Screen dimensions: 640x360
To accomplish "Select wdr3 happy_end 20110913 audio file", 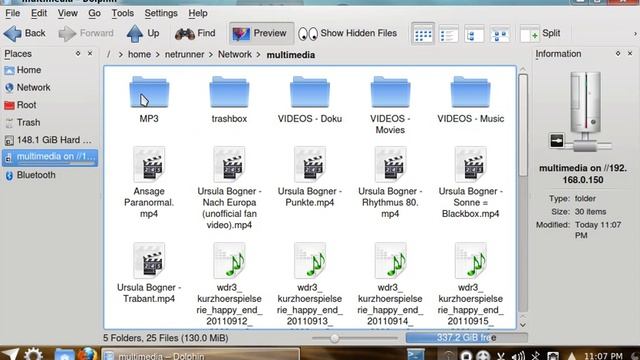I will pos(310,284).
